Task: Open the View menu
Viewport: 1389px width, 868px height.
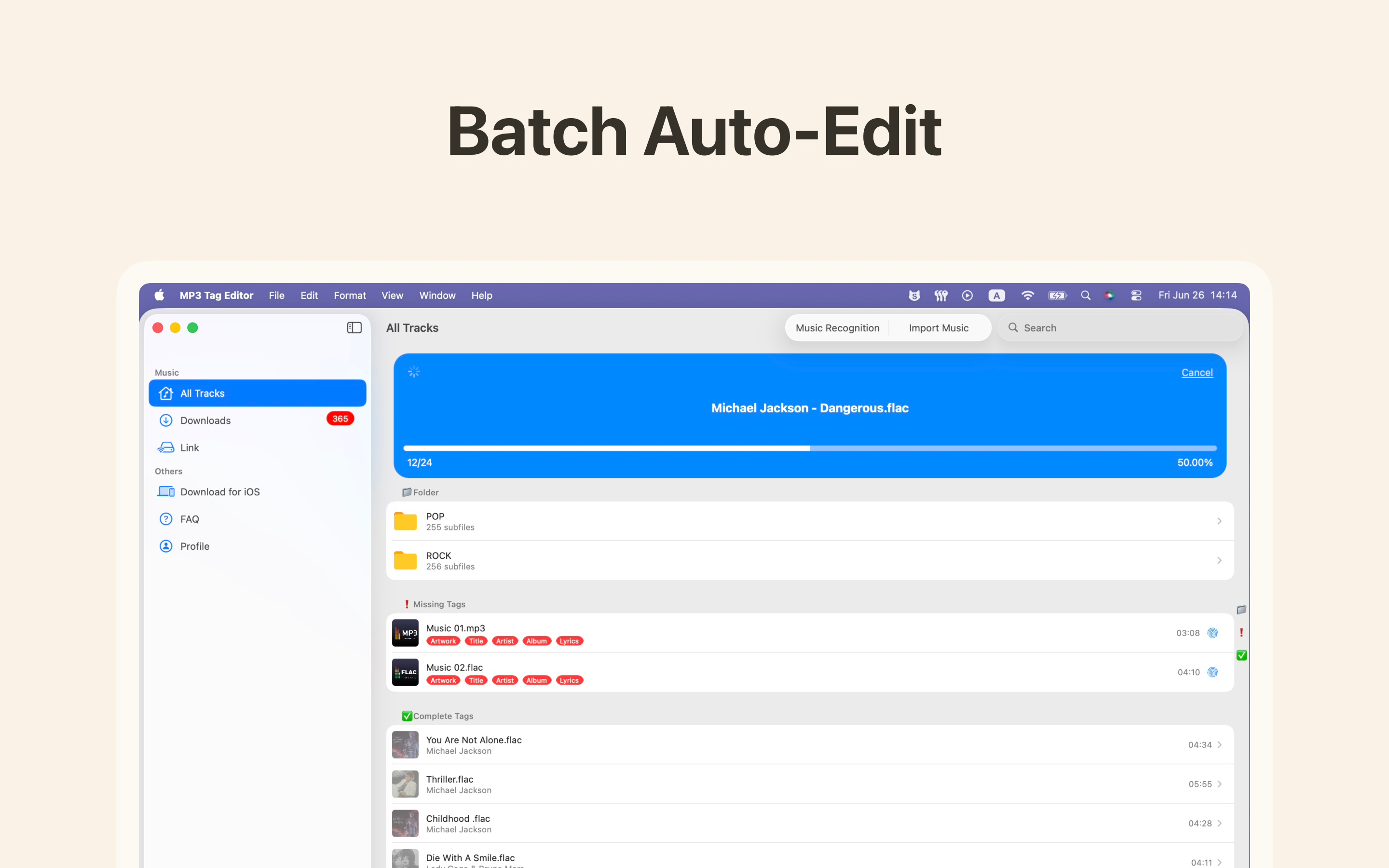Action: 392,295
